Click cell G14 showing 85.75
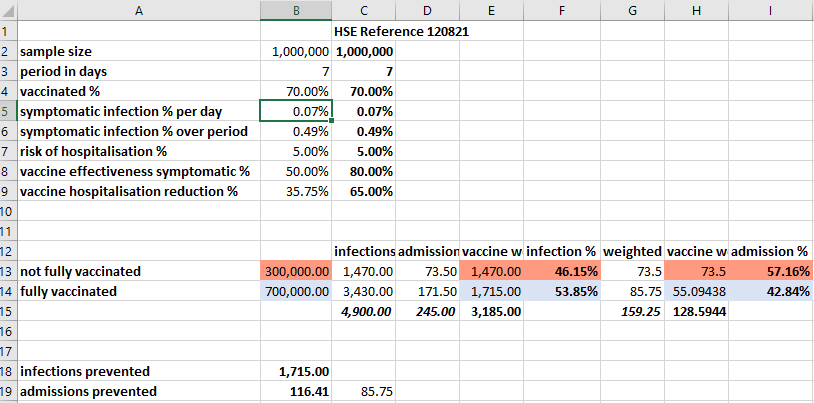 (632, 291)
